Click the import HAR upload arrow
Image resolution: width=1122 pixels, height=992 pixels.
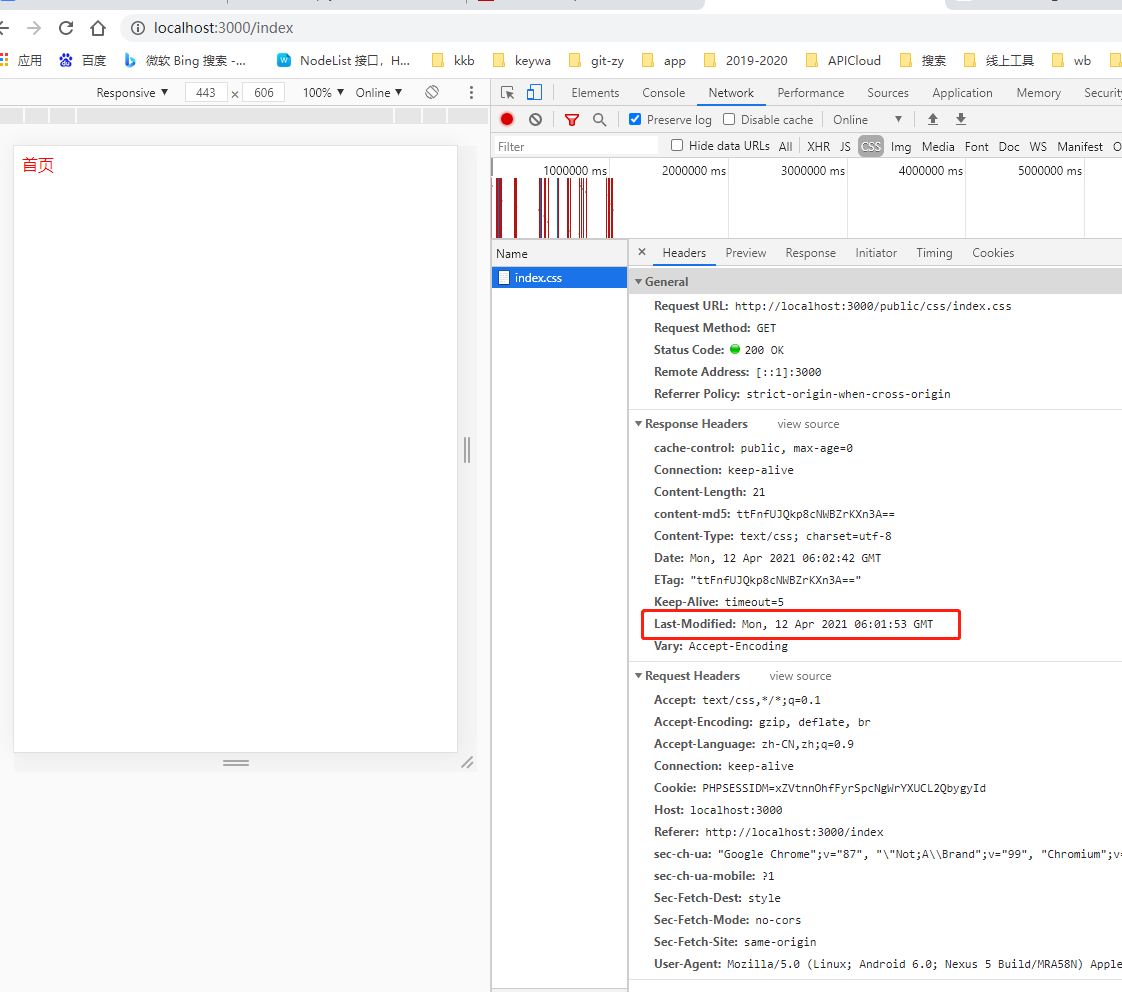tap(933, 120)
